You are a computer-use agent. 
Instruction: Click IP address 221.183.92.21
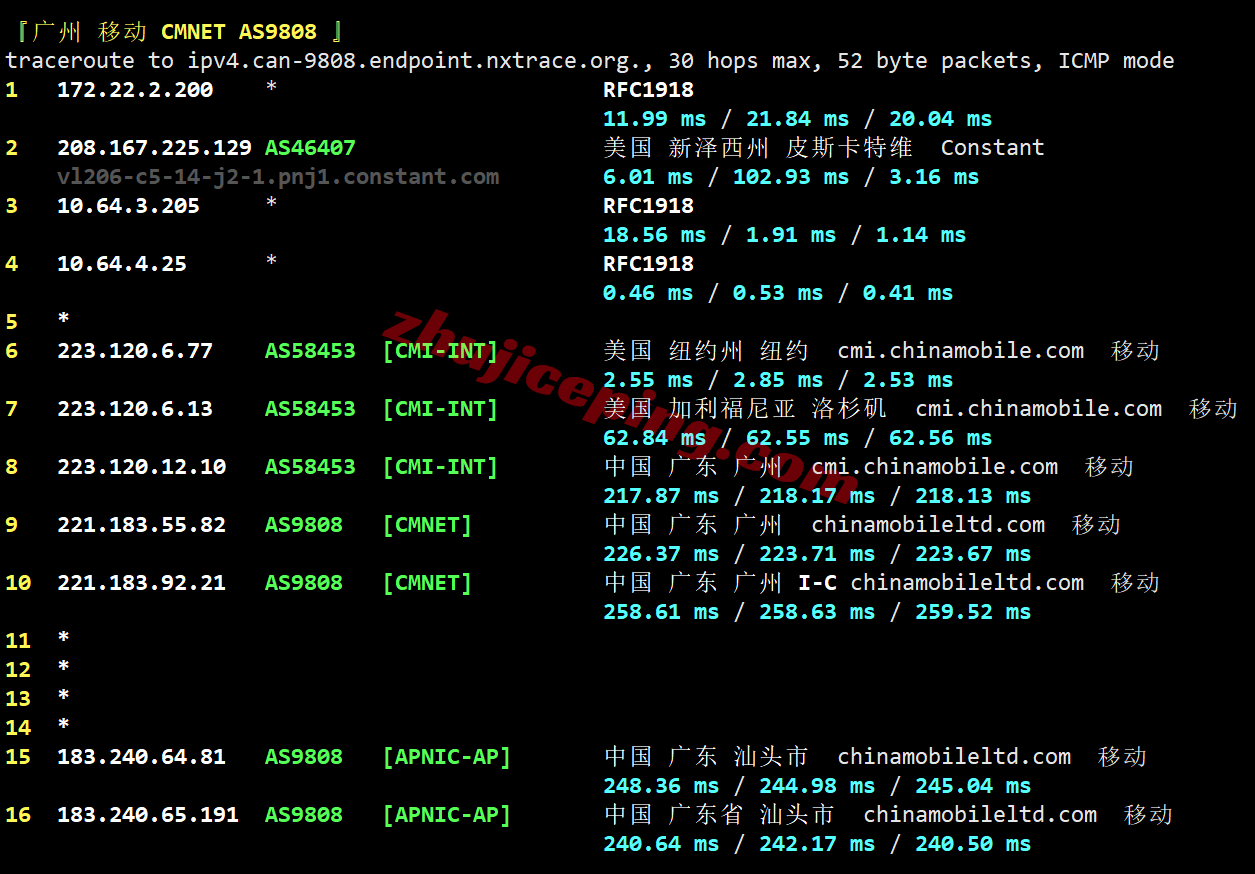point(141,583)
